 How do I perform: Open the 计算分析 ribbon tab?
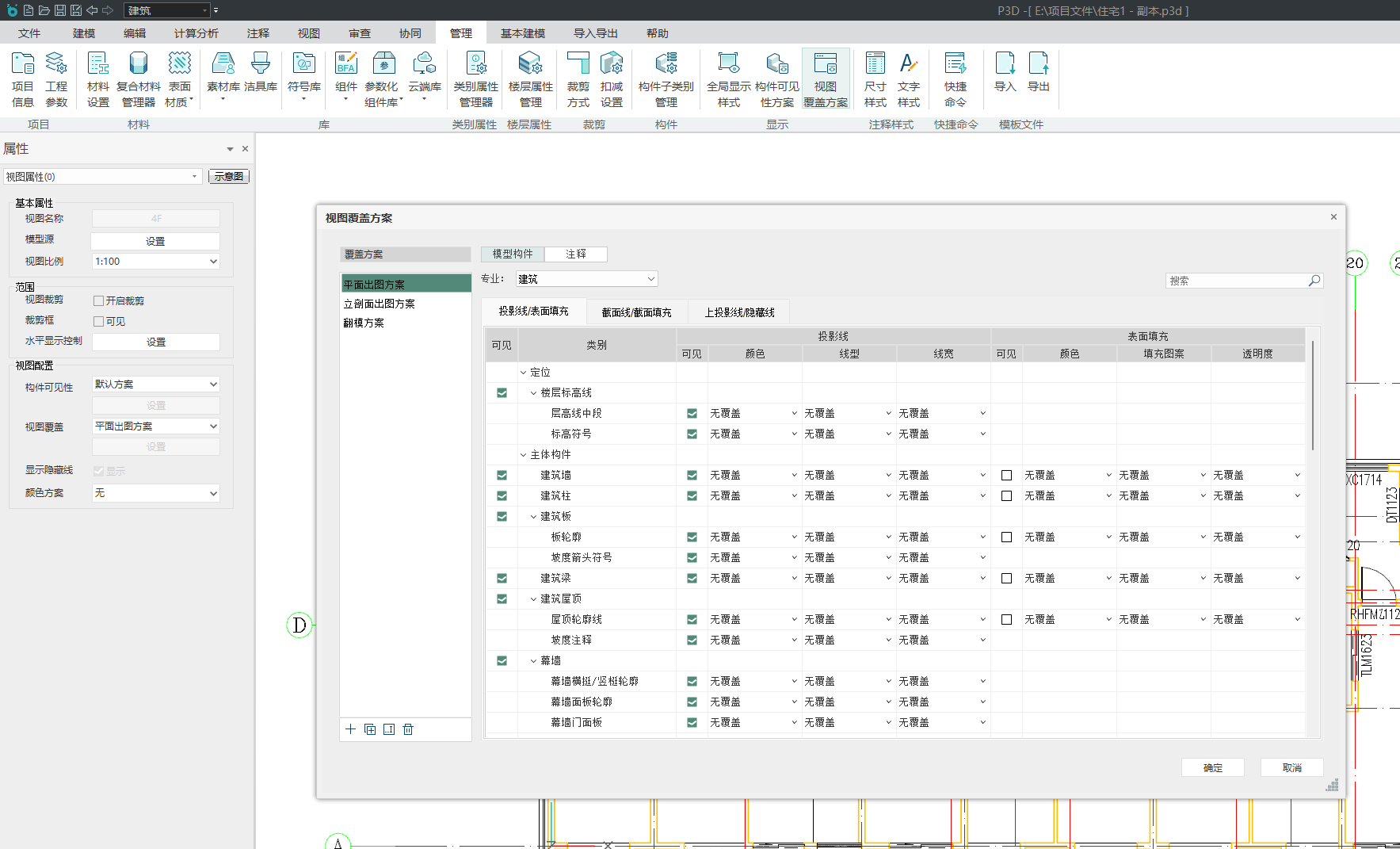point(196,33)
